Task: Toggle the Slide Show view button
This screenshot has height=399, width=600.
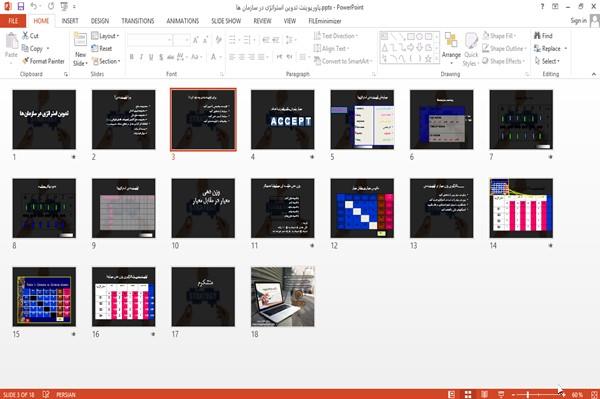Action: [501, 394]
